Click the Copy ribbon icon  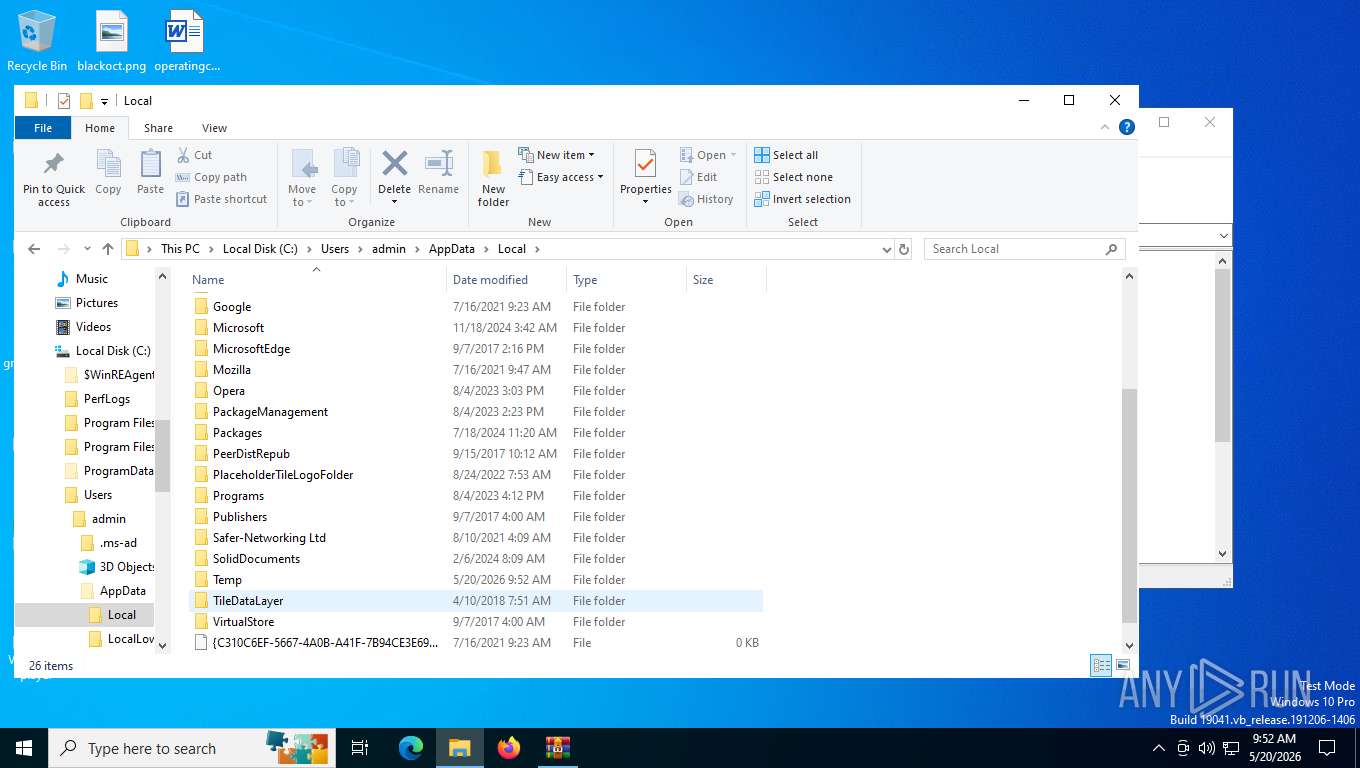click(108, 163)
